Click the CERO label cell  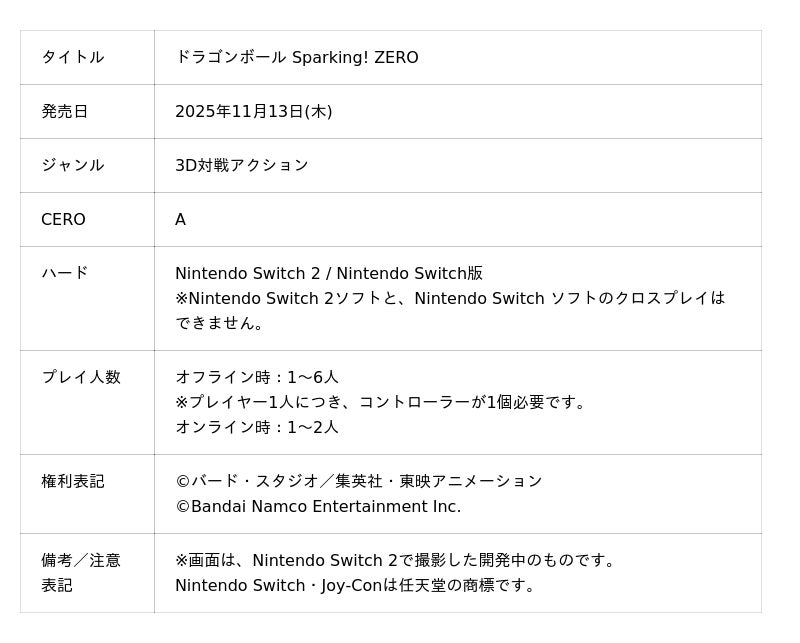[63, 220]
